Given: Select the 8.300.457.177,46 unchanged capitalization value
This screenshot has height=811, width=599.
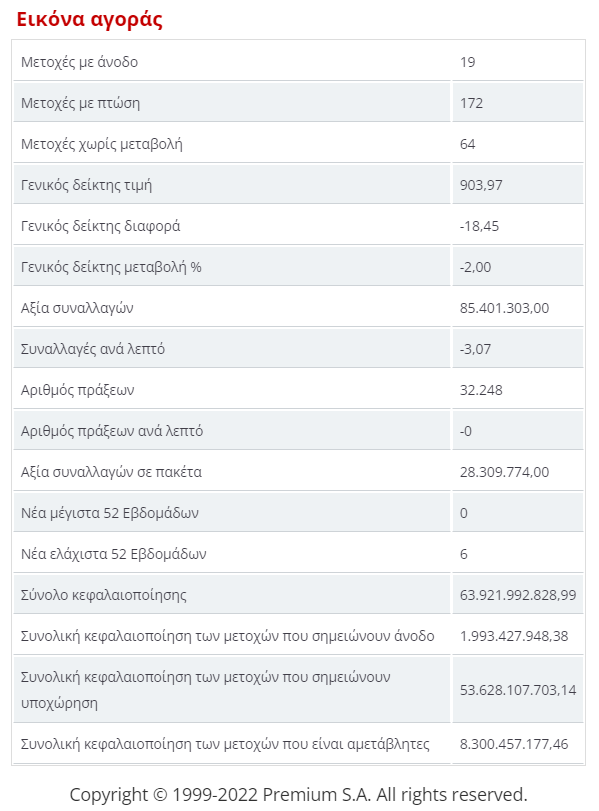Looking at the screenshot, I should (514, 744).
